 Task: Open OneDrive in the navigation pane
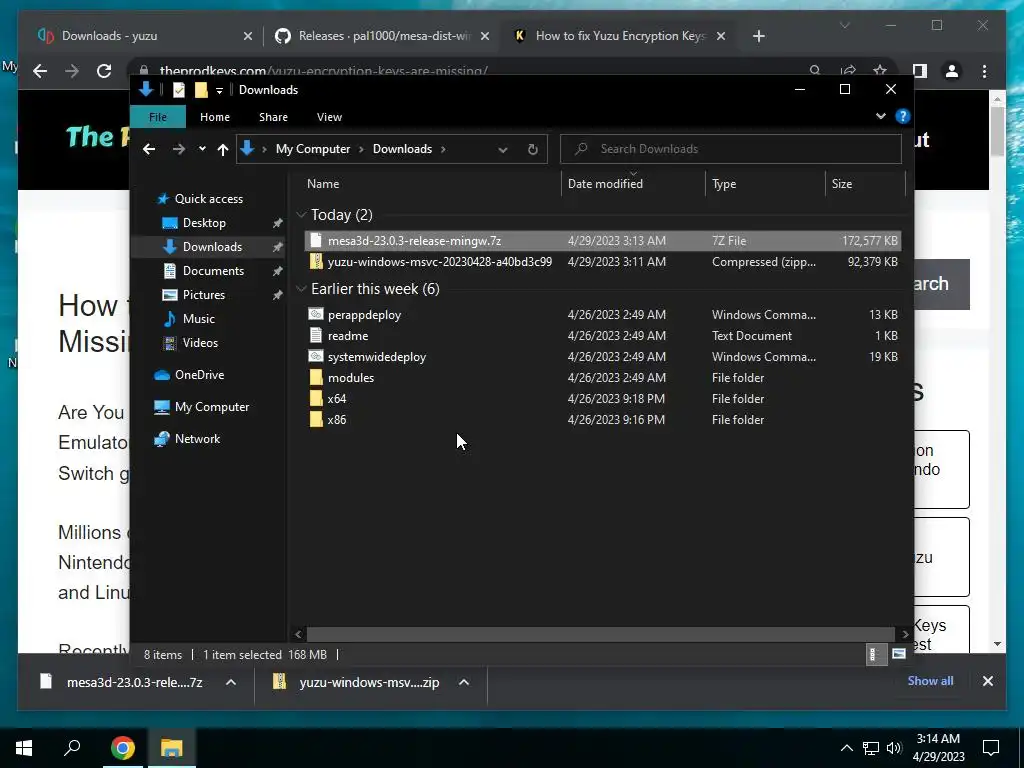tap(199, 375)
